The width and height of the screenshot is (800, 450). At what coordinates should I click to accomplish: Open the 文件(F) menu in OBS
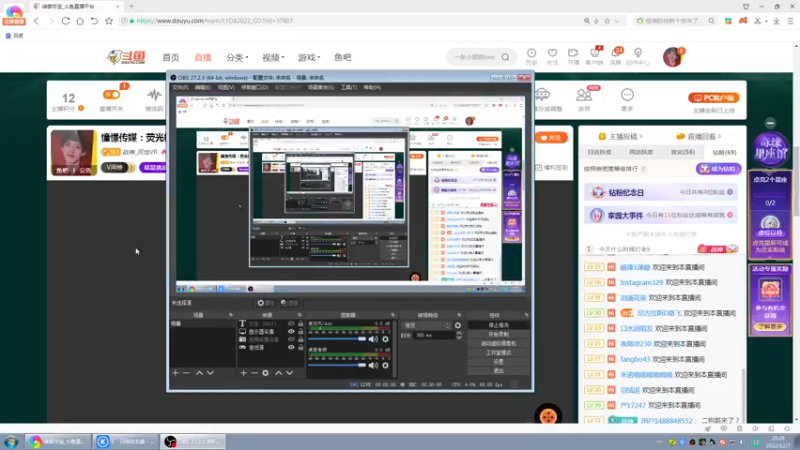(x=180, y=87)
